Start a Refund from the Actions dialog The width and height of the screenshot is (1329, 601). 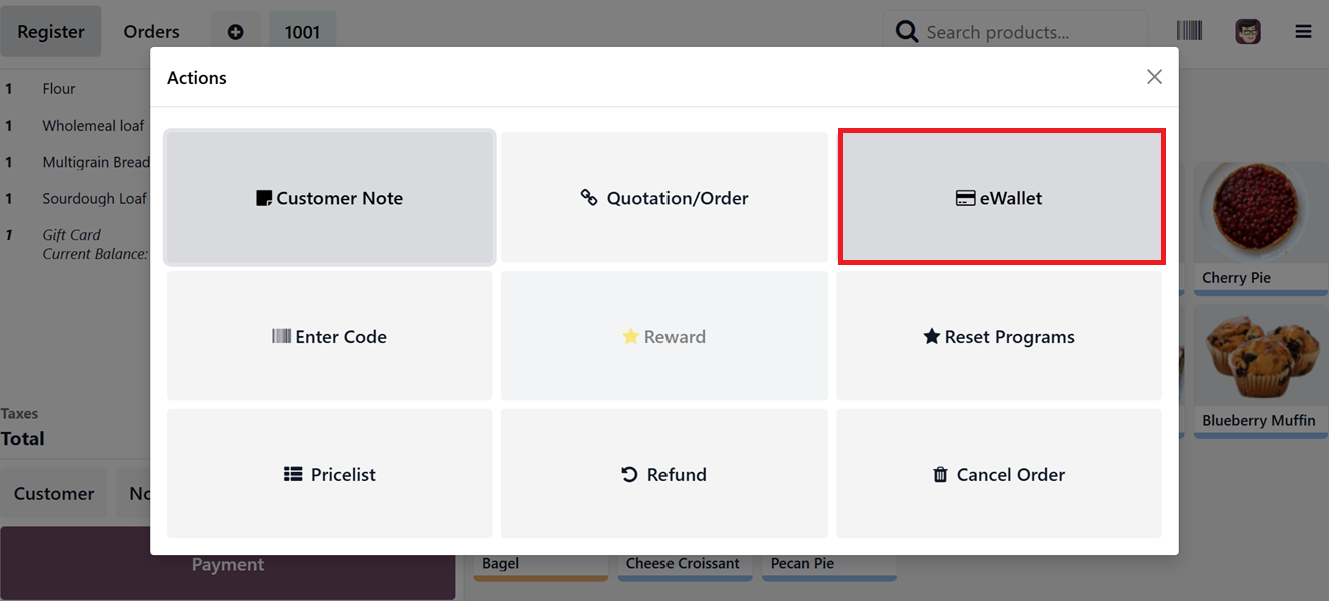click(x=664, y=473)
